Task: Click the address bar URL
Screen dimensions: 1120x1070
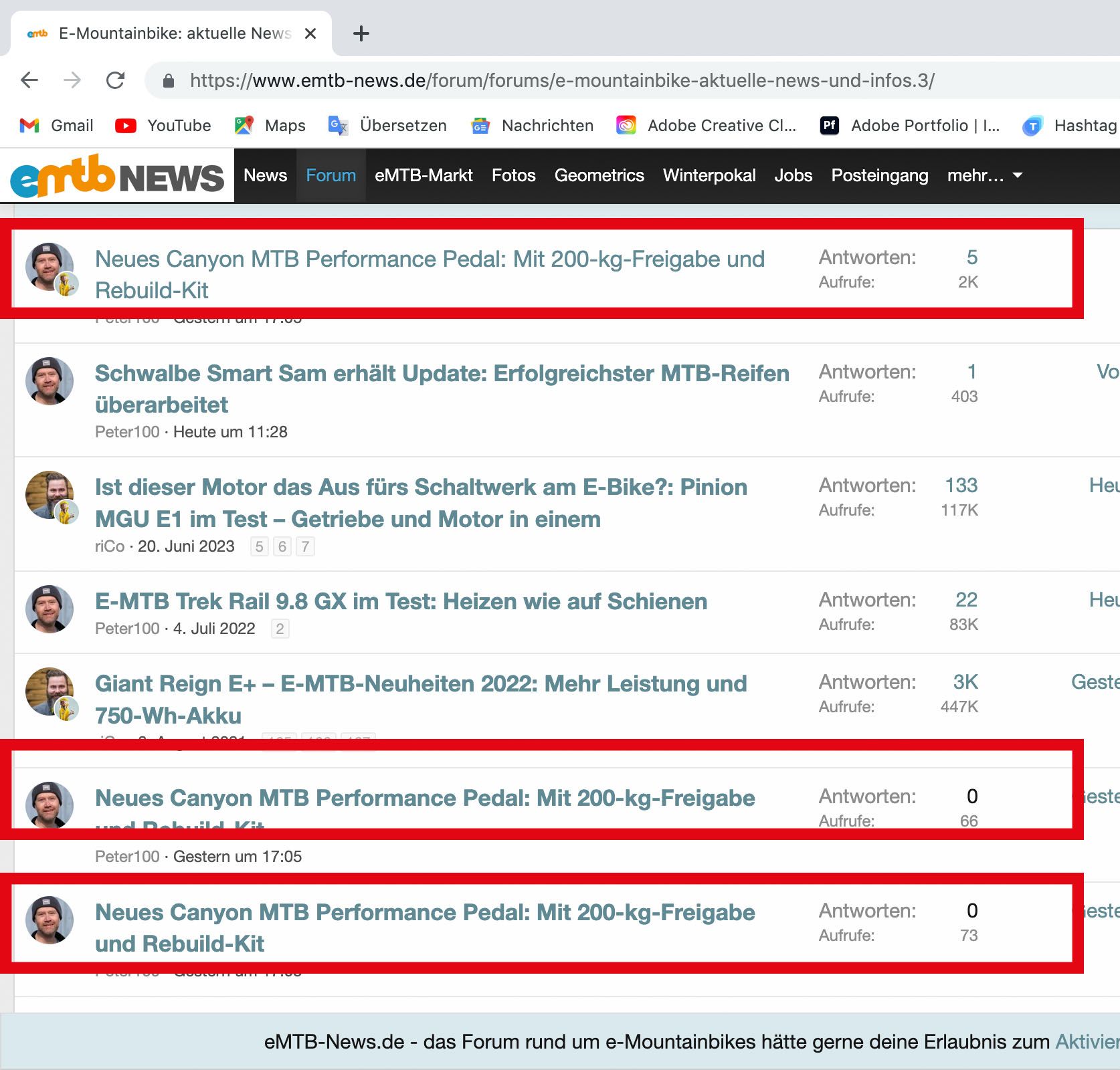Action: (562, 81)
